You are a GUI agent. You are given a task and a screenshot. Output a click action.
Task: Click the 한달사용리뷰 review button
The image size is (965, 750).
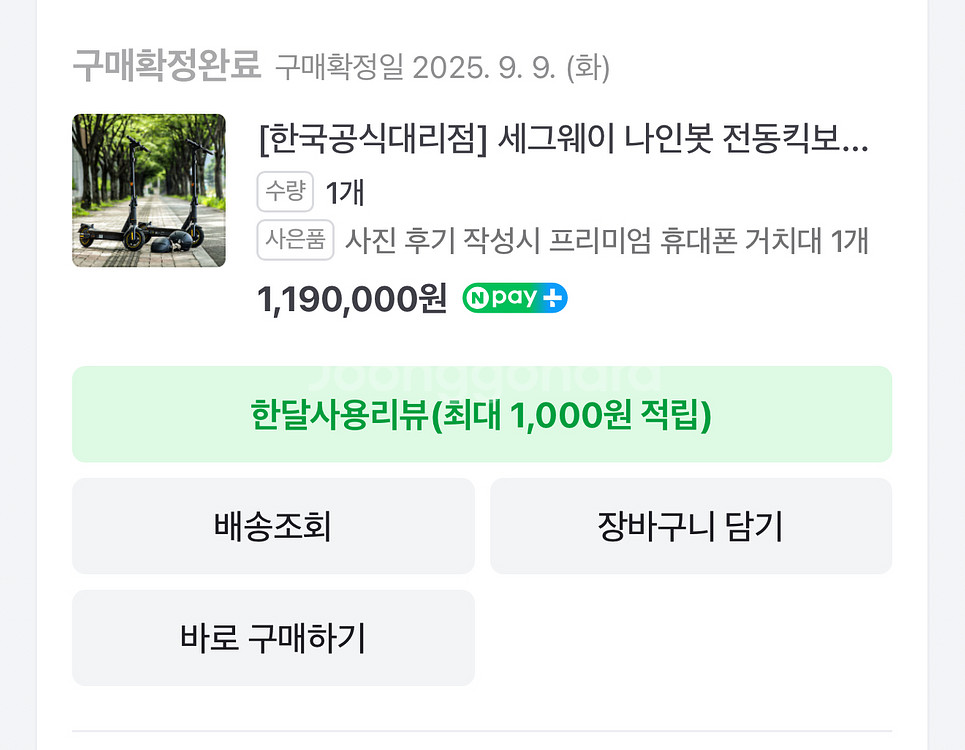tap(481, 414)
